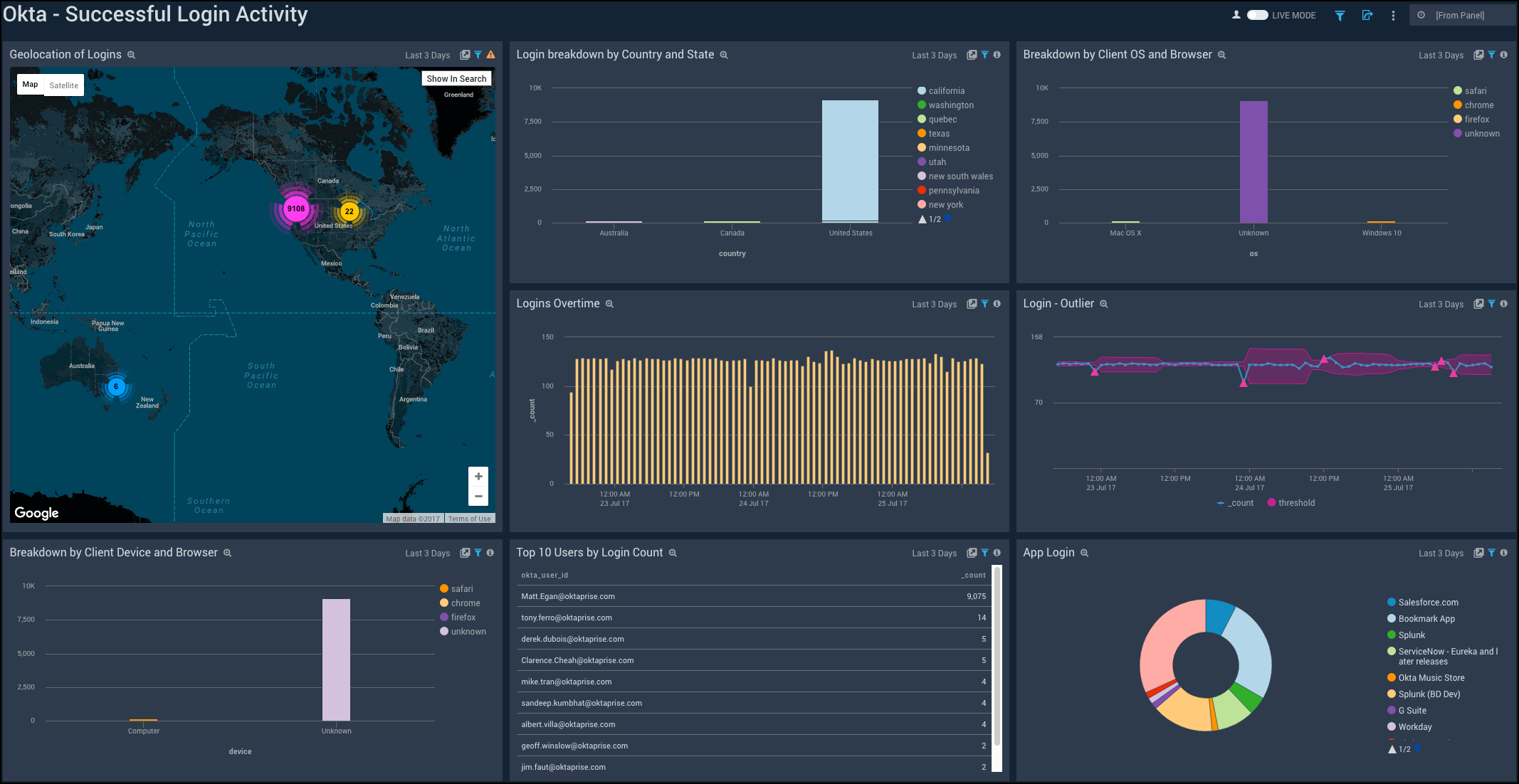Click the magnifier icon beside Top 10 Users title
1519x784 pixels.
click(x=672, y=553)
